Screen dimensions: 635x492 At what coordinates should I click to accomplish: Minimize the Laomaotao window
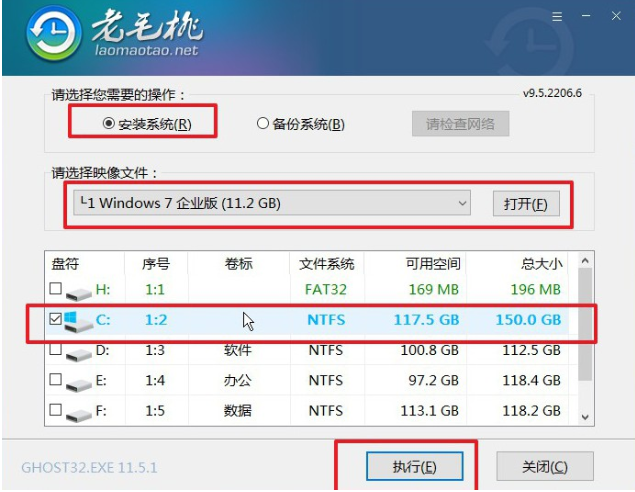coord(586,16)
